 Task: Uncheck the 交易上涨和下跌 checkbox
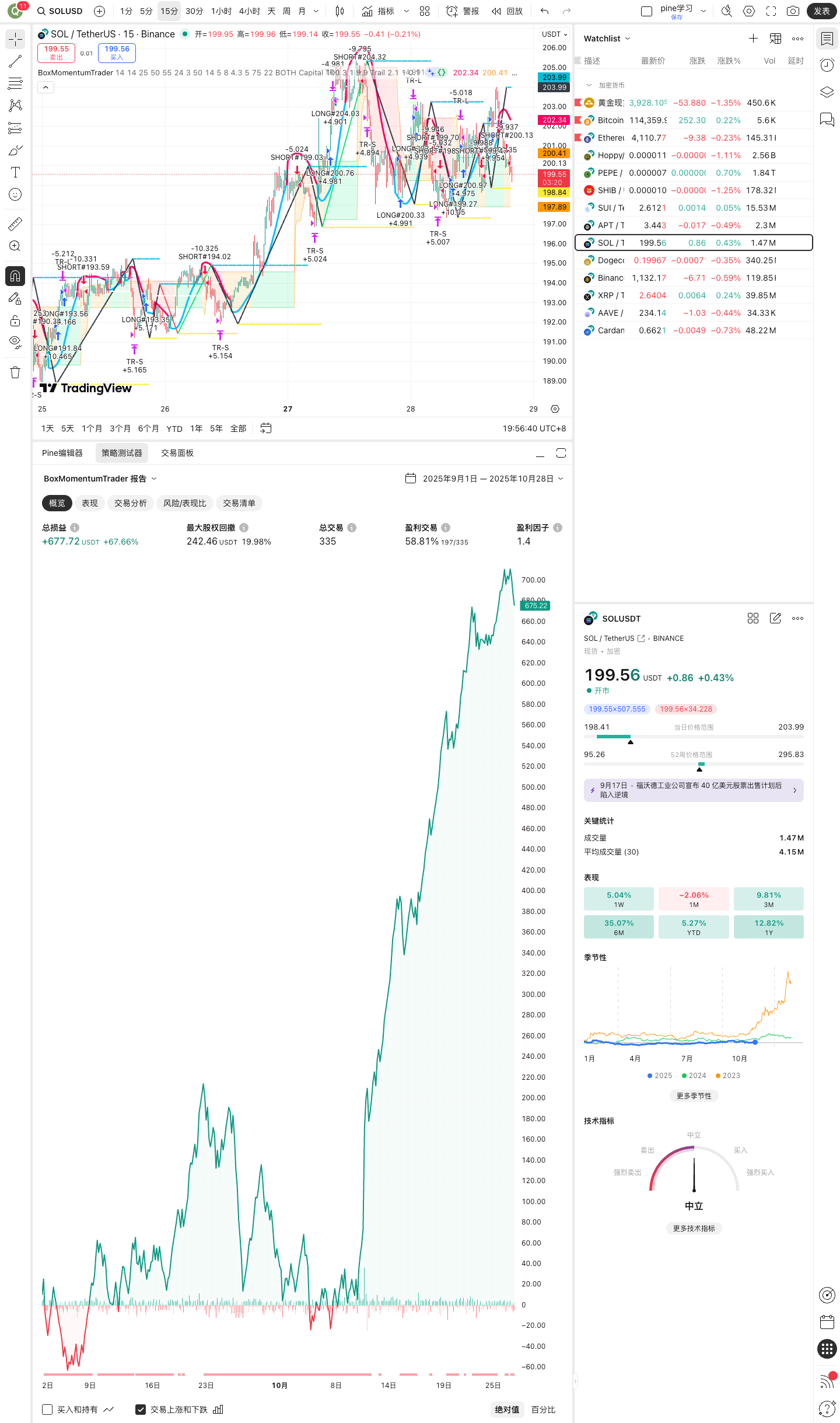pos(141,1409)
